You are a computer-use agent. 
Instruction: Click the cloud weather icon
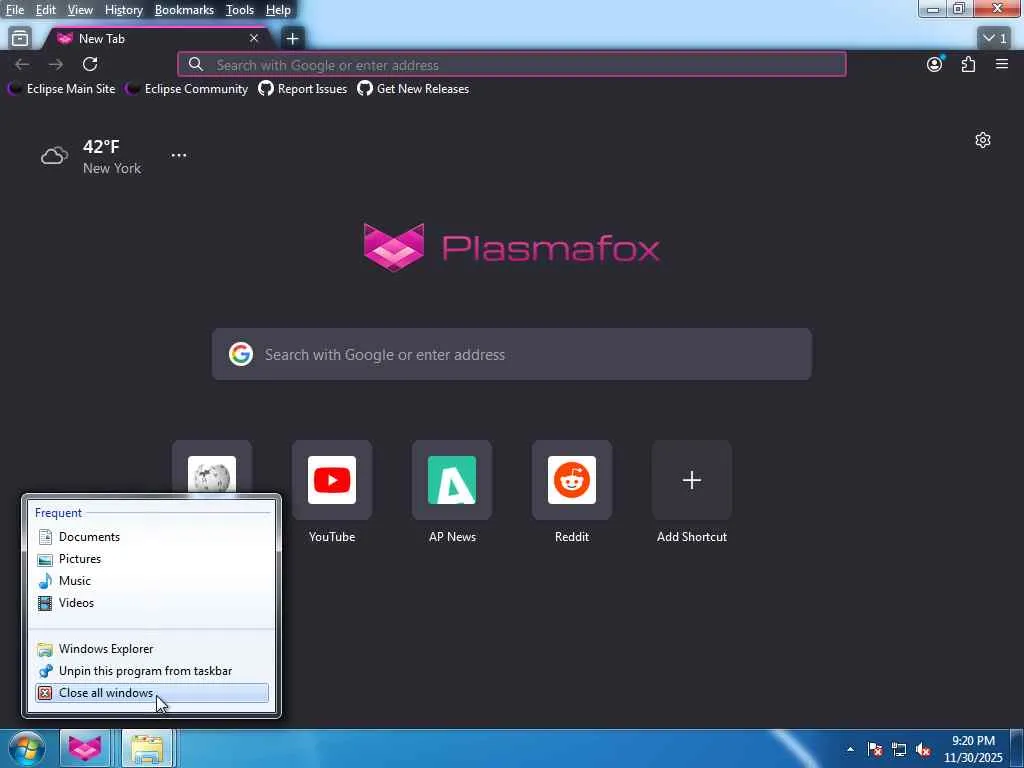pos(54,156)
